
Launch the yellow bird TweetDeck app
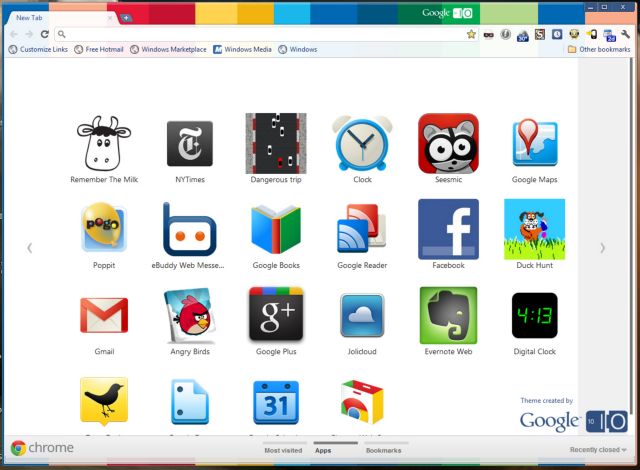click(104, 401)
